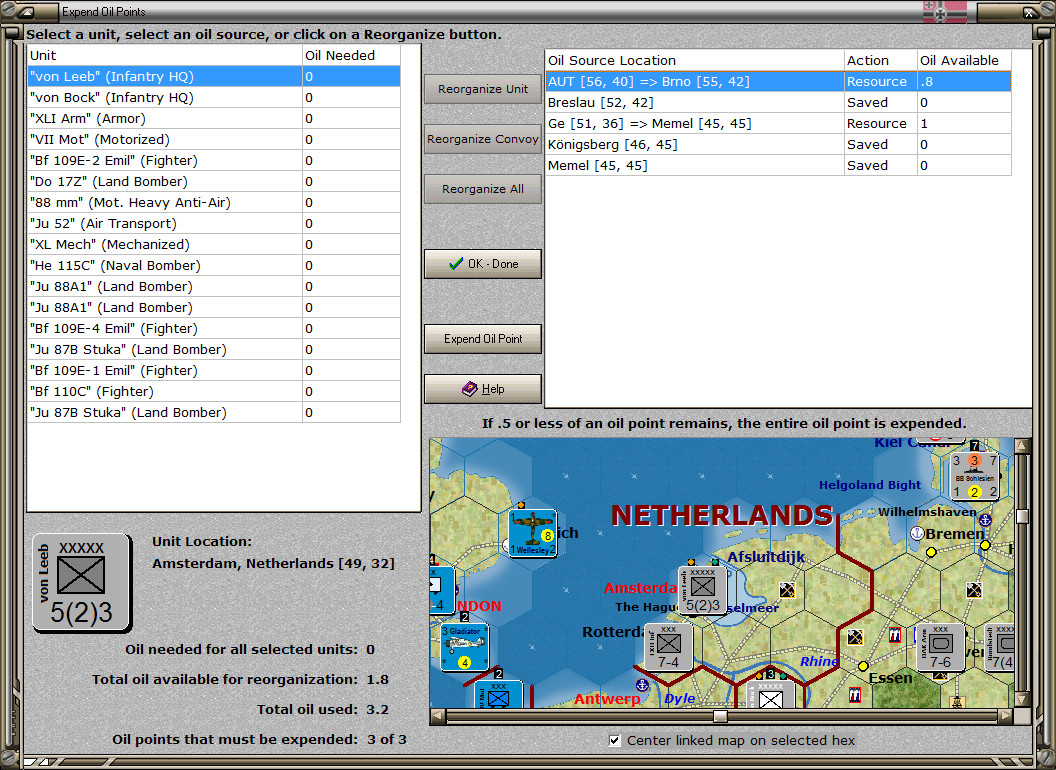Click the map's vertical scrollbar thumb
Screen dimensions: 1056x770
pyautogui.click(x=1022, y=516)
